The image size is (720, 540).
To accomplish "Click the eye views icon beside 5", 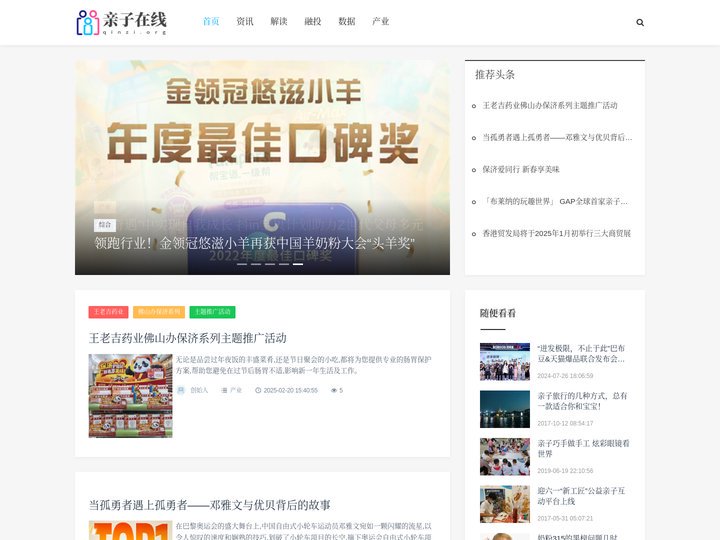I will [x=334, y=390].
